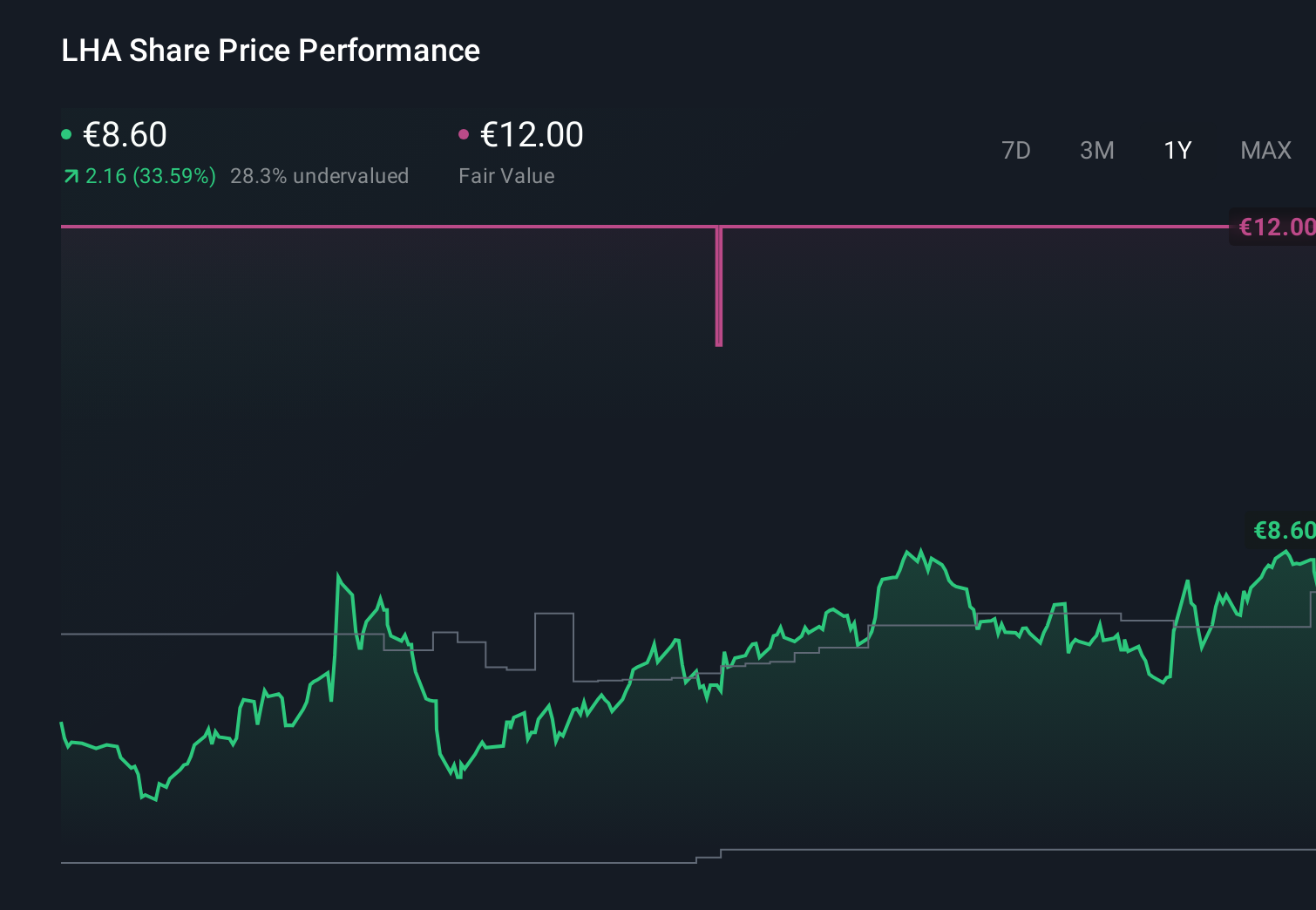The width and height of the screenshot is (1316, 910).
Task: Select the 7D time range
Action: tap(1016, 150)
